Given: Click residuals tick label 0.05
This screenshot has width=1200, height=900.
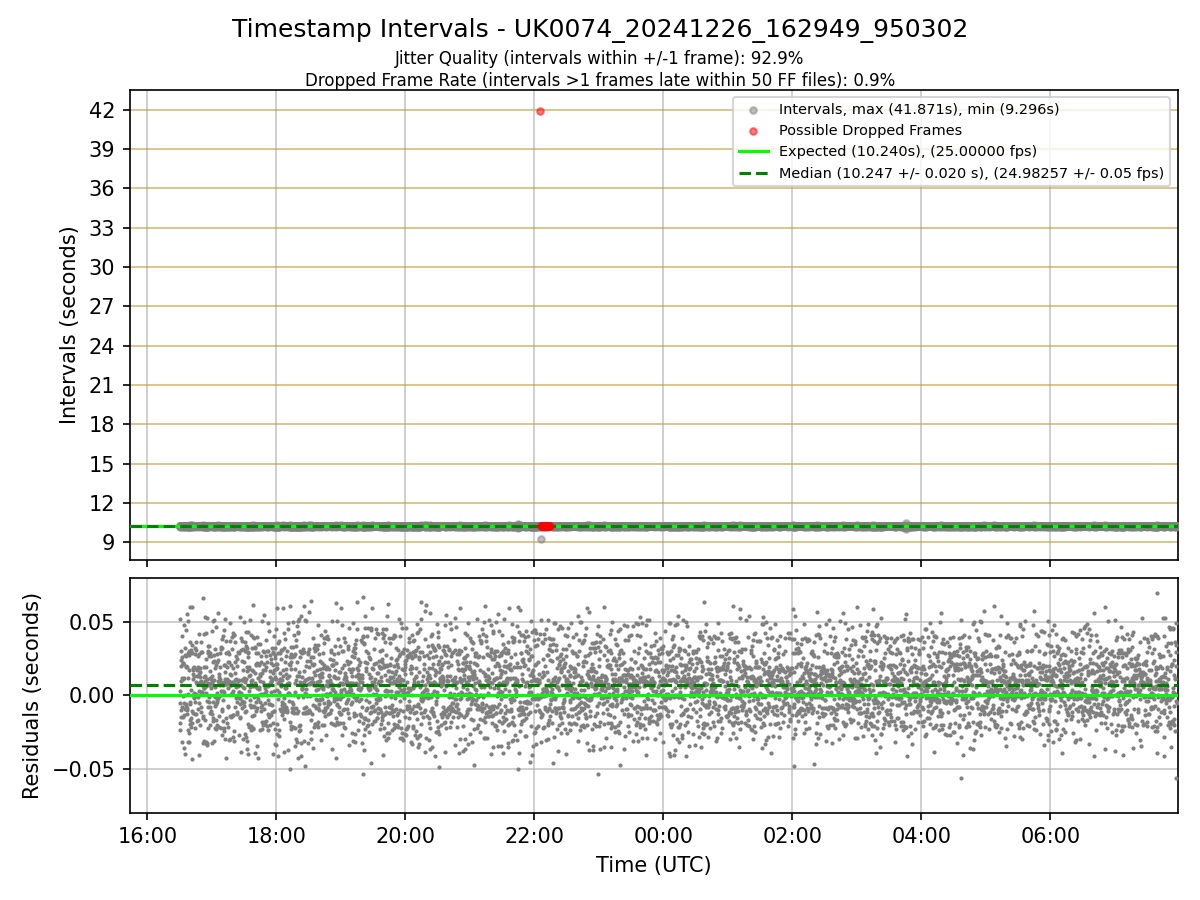Looking at the screenshot, I should (x=94, y=622).
